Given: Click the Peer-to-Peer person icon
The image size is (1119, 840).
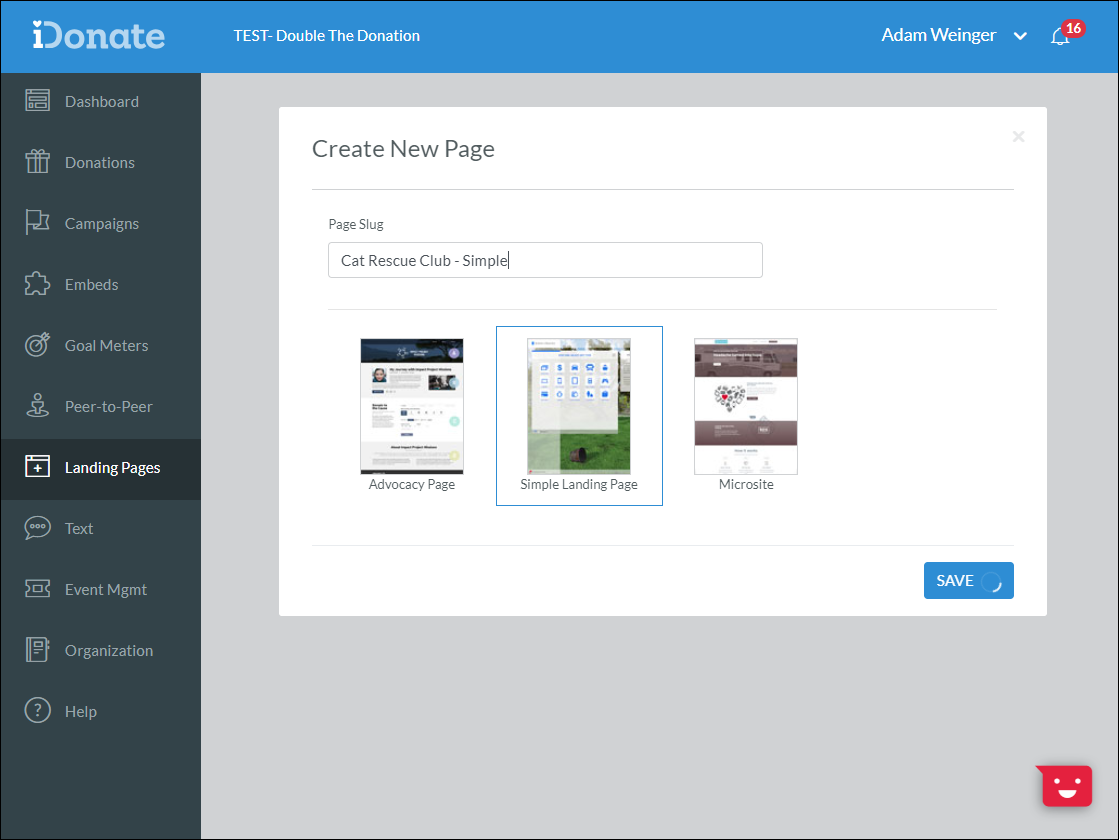Looking at the screenshot, I should coord(37,406).
